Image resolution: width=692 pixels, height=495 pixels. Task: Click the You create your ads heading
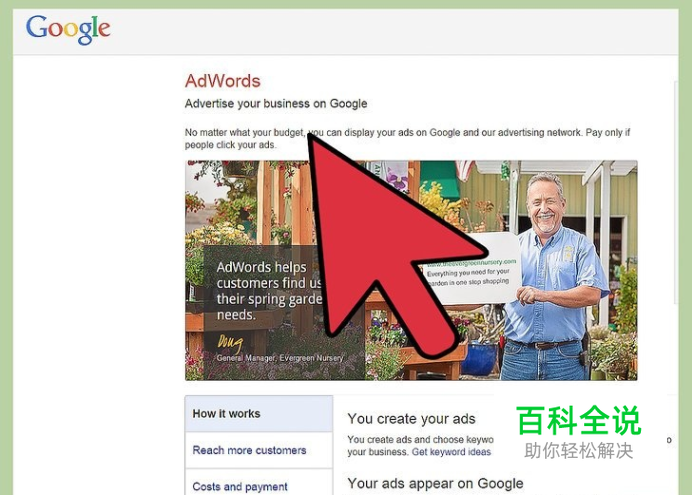411,418
